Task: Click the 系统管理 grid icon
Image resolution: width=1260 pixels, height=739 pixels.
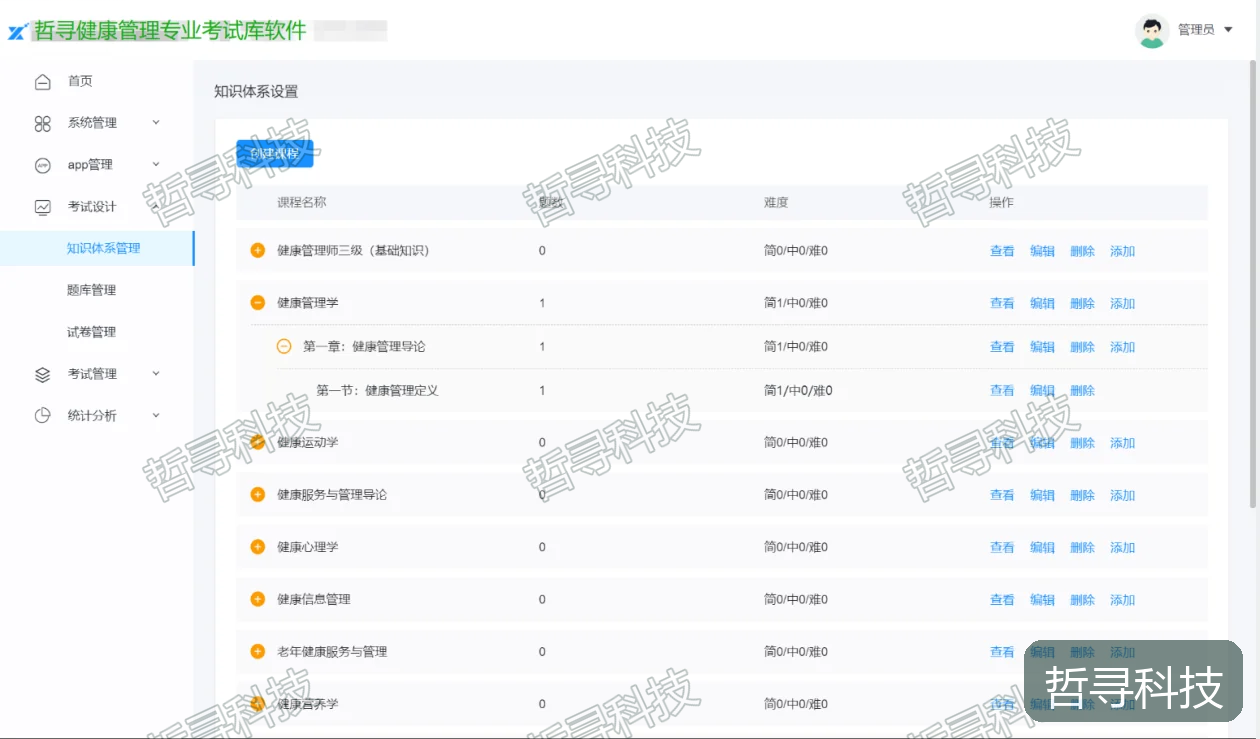Action: tap(42, 123)
